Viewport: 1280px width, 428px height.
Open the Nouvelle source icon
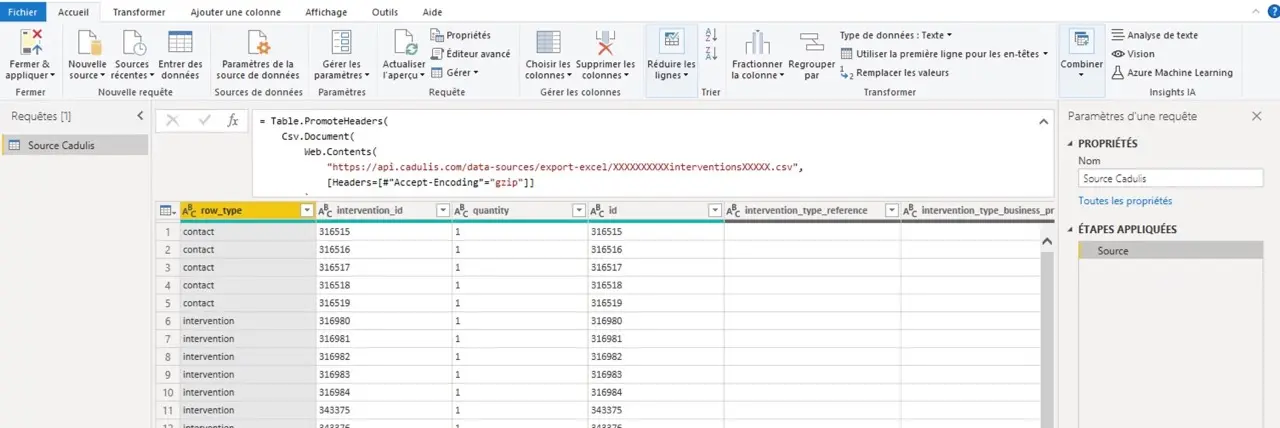[x=87, y=43]
